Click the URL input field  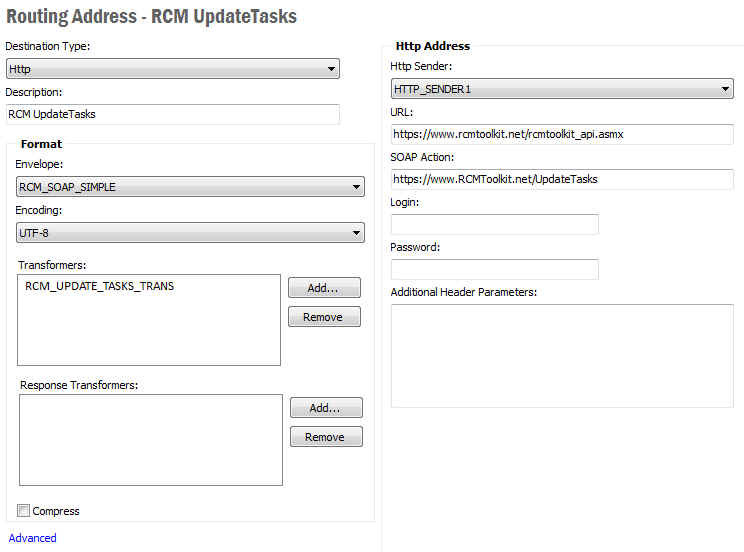pos(561,134)
